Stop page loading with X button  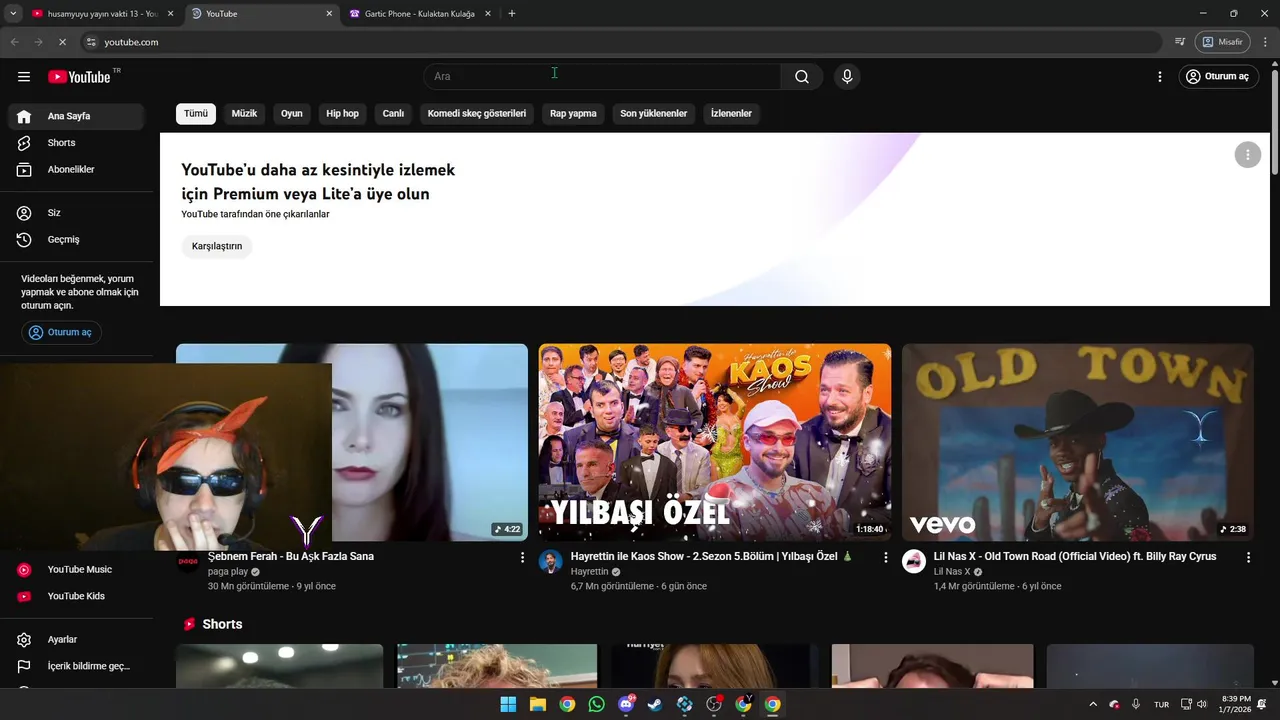pos(62,42)
